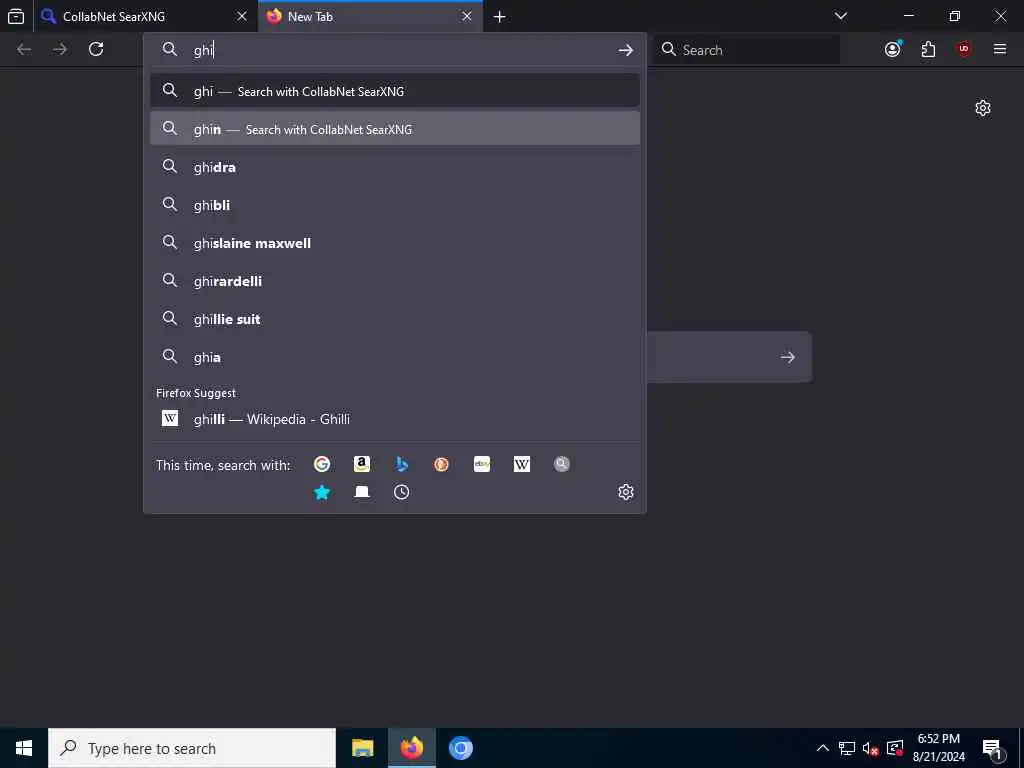The image size is (1024, 768).
Task: Click the arrow in the page search box
Action: coord(788,357)
